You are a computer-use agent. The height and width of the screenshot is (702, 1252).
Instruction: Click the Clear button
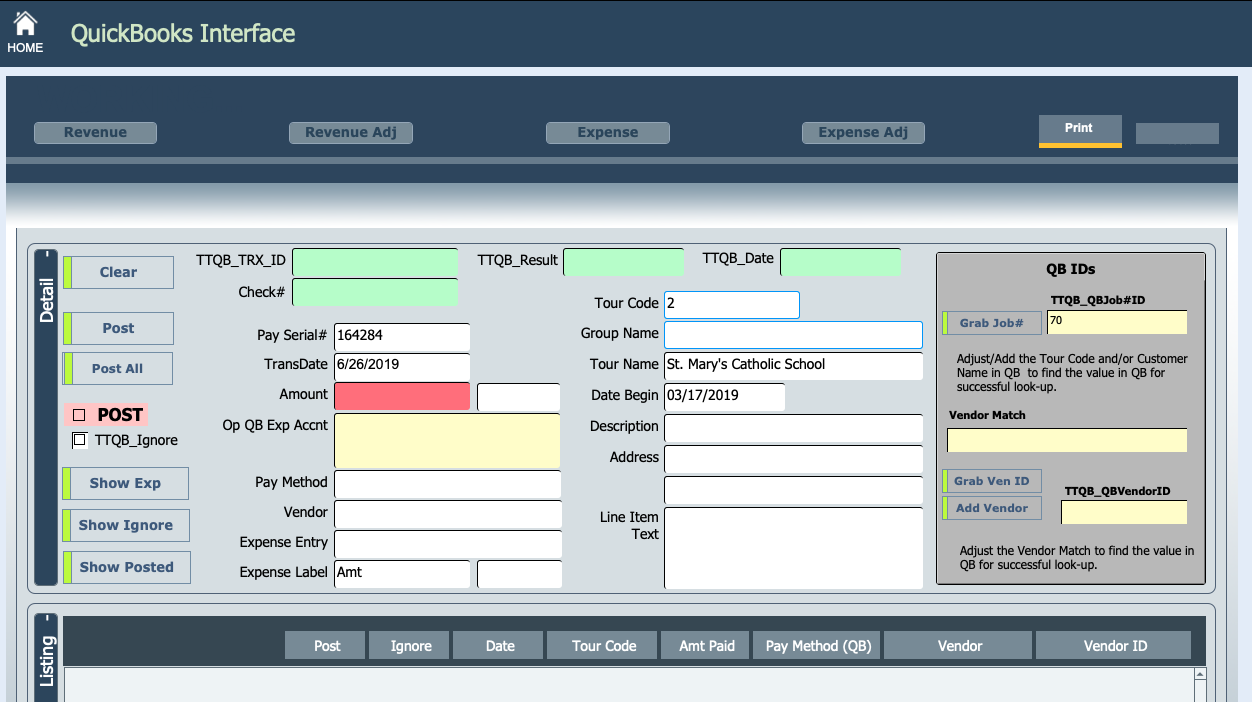118,272
